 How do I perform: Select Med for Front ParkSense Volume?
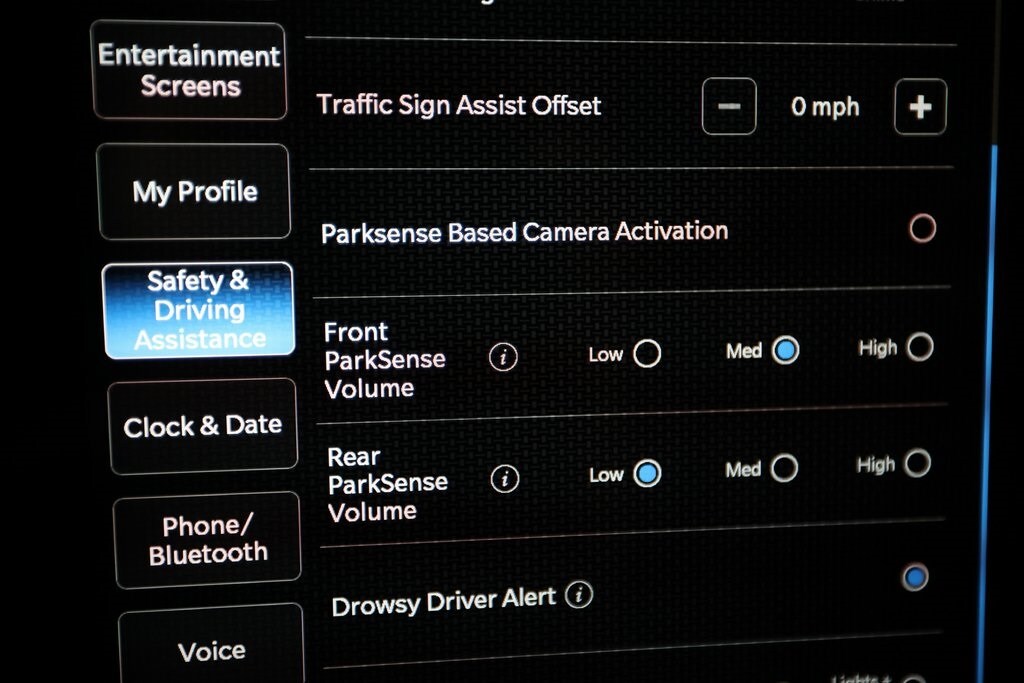pos(785,350)
